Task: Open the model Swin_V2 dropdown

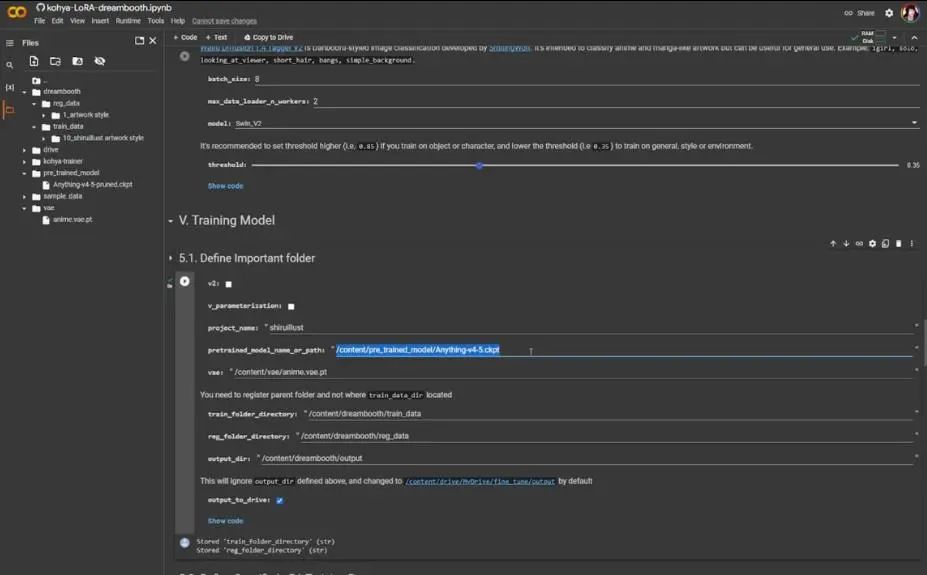Action: pos(914,123)
